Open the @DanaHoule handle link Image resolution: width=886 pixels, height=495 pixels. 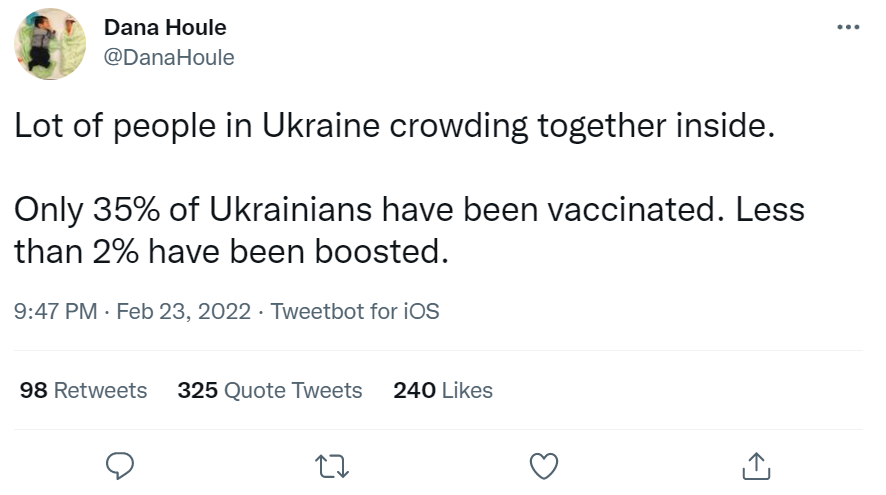(169, 57)
